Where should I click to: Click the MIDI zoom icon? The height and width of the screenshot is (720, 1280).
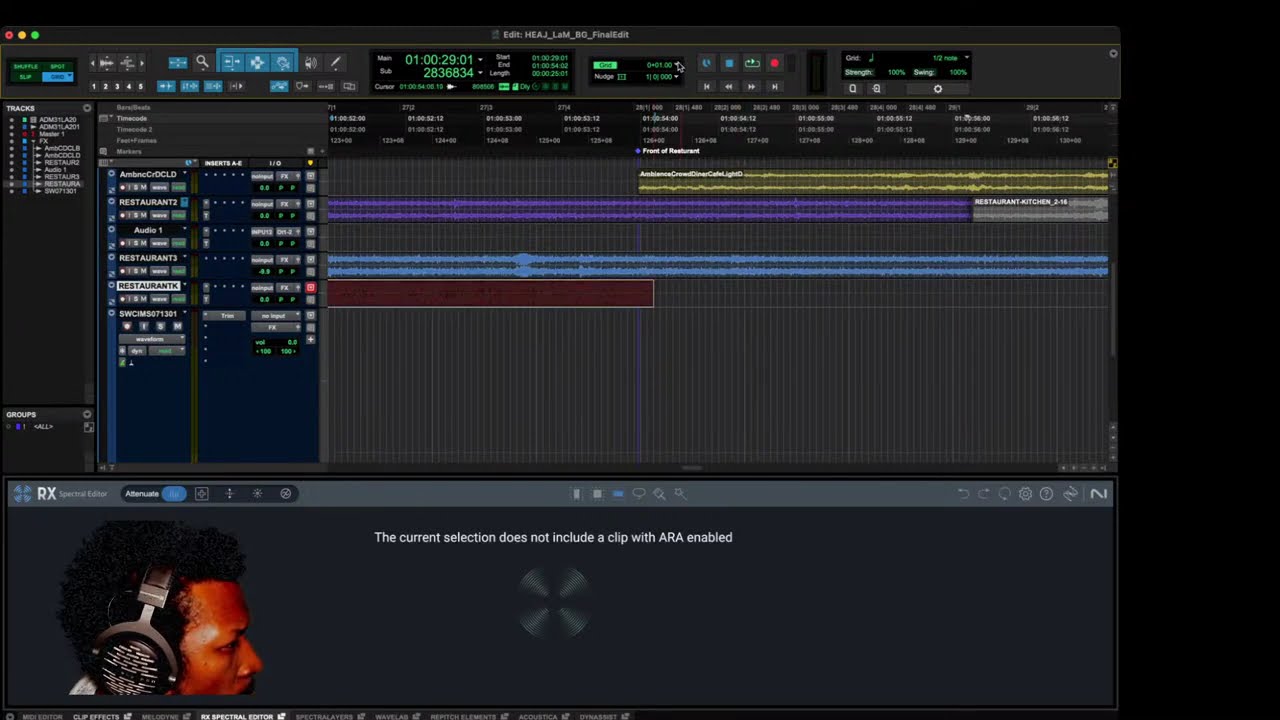[x=128, y=63]
